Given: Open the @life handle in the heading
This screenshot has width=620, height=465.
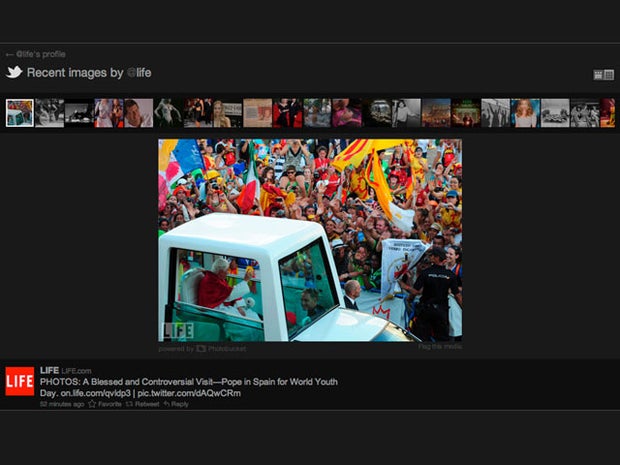Looking at the screenshot, I should (139, 73).
